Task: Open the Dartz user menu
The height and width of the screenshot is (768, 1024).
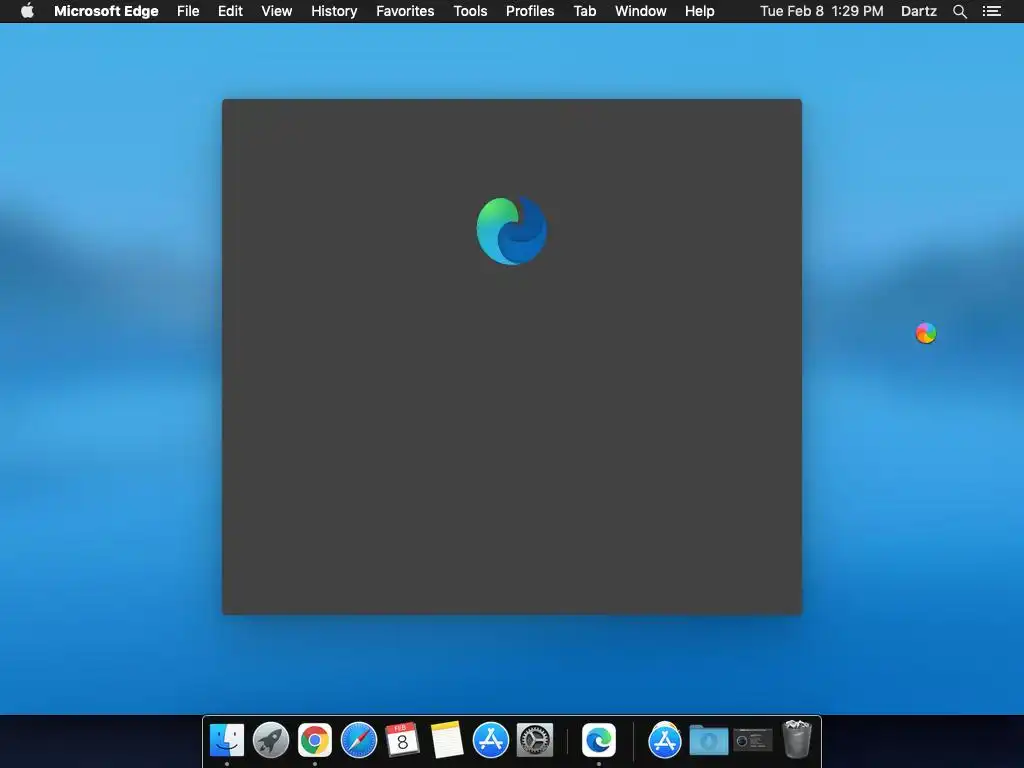Action: point(918,11)
